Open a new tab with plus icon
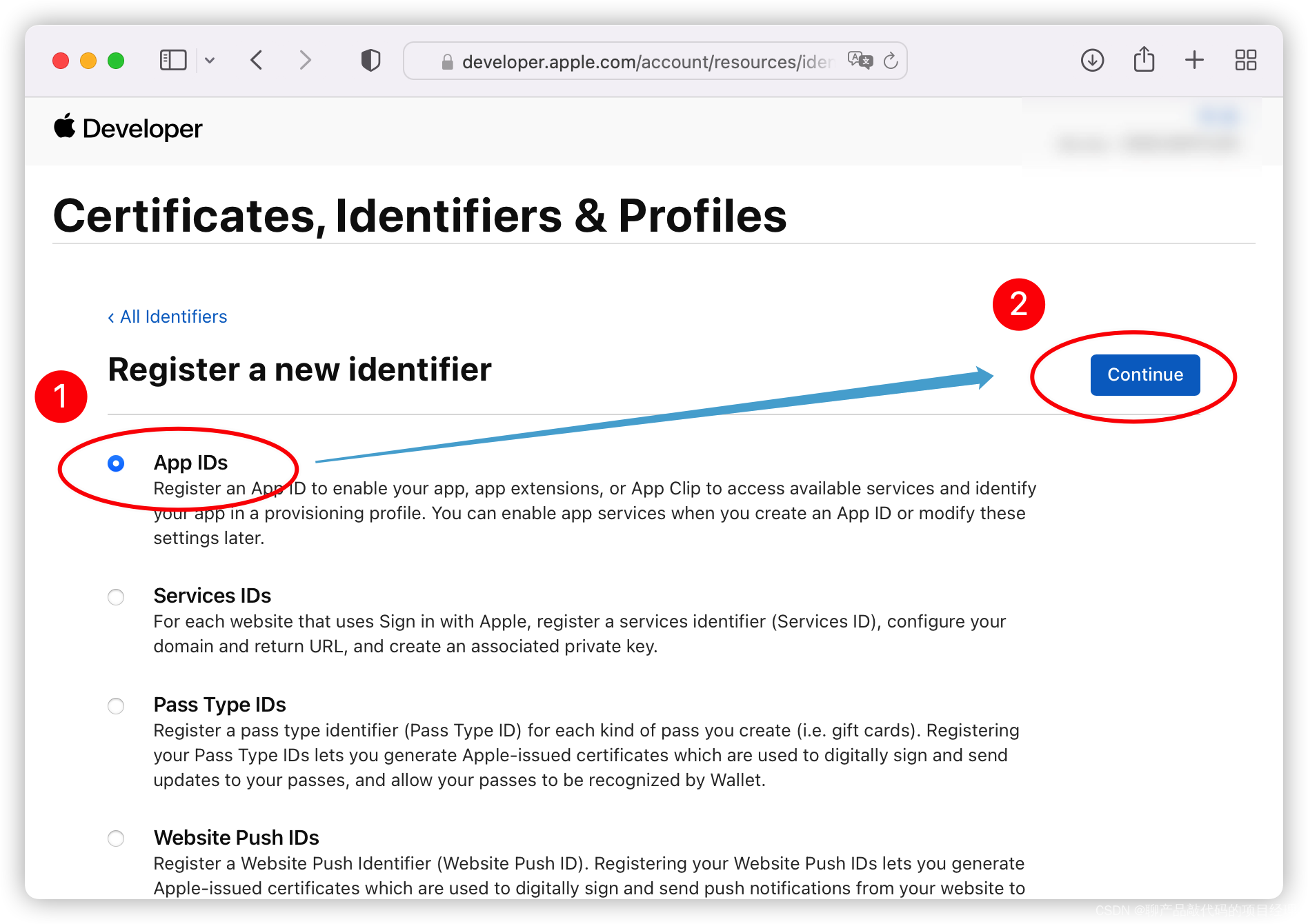1308x924 pixels. pos(1194,61)
